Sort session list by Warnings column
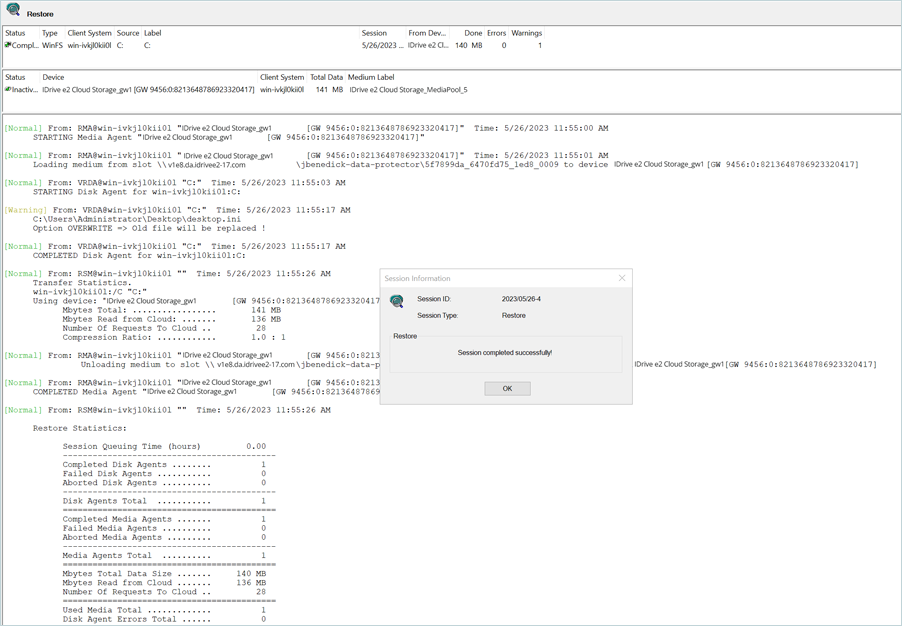The width and height of the screenshot is (902, 626). pyautogui.click(x=526, y=33)
